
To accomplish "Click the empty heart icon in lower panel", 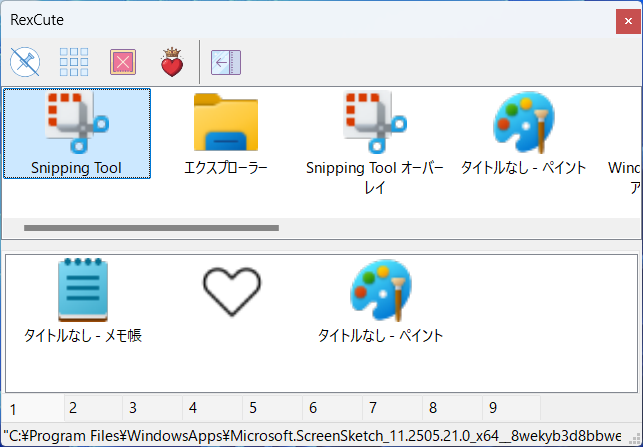I will [232, 292].
